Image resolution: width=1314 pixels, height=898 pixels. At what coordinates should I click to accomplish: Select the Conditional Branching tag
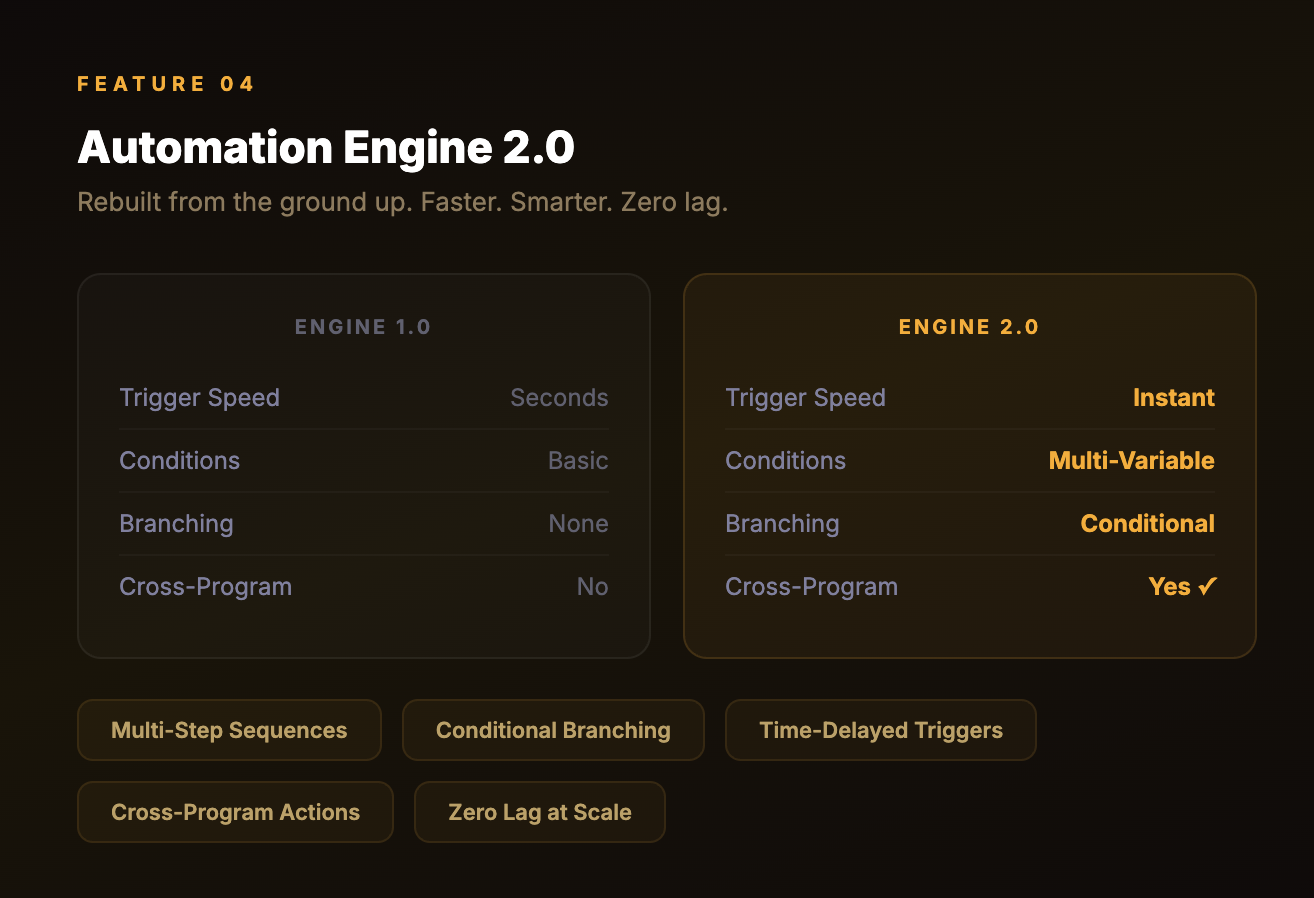(x=553, y=730)
